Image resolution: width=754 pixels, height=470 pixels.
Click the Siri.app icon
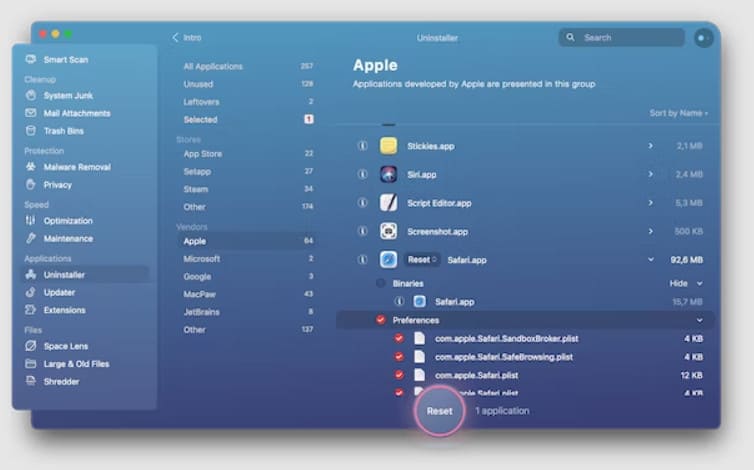pos(388,174)
